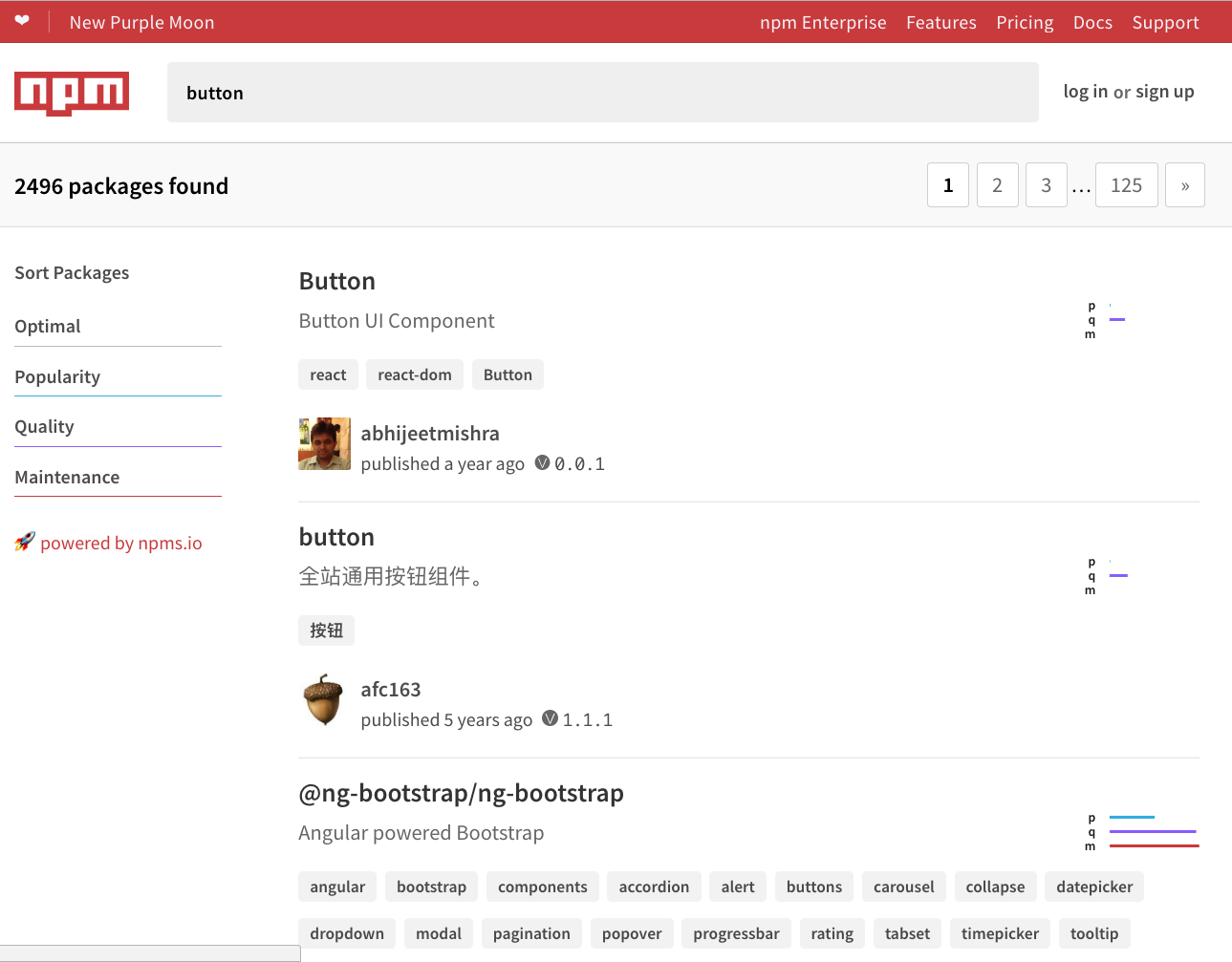Click the horizontal scrollbar at bottom
1232x962 pixels.
click(150, 953)
